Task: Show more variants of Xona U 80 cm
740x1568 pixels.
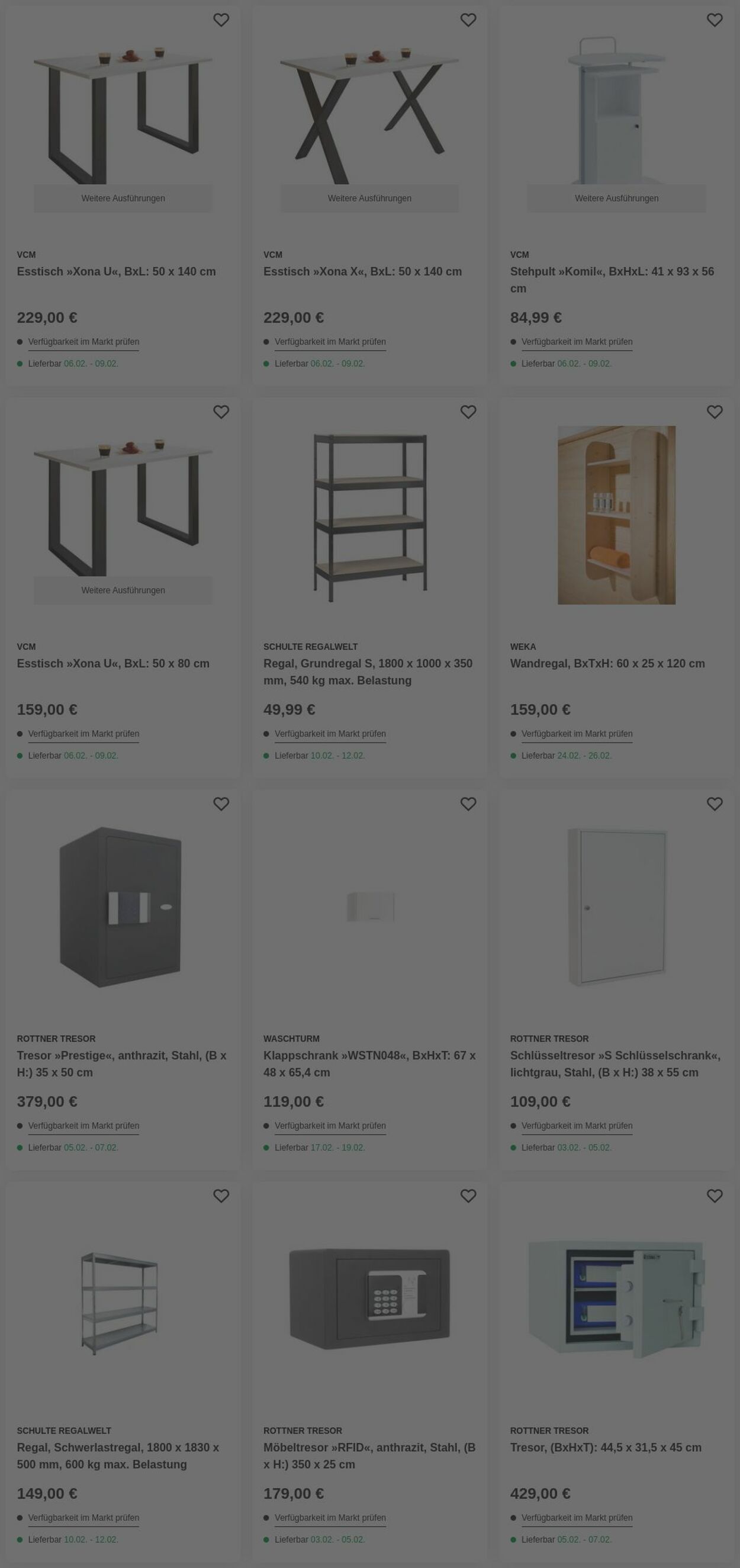Action: 123,590
